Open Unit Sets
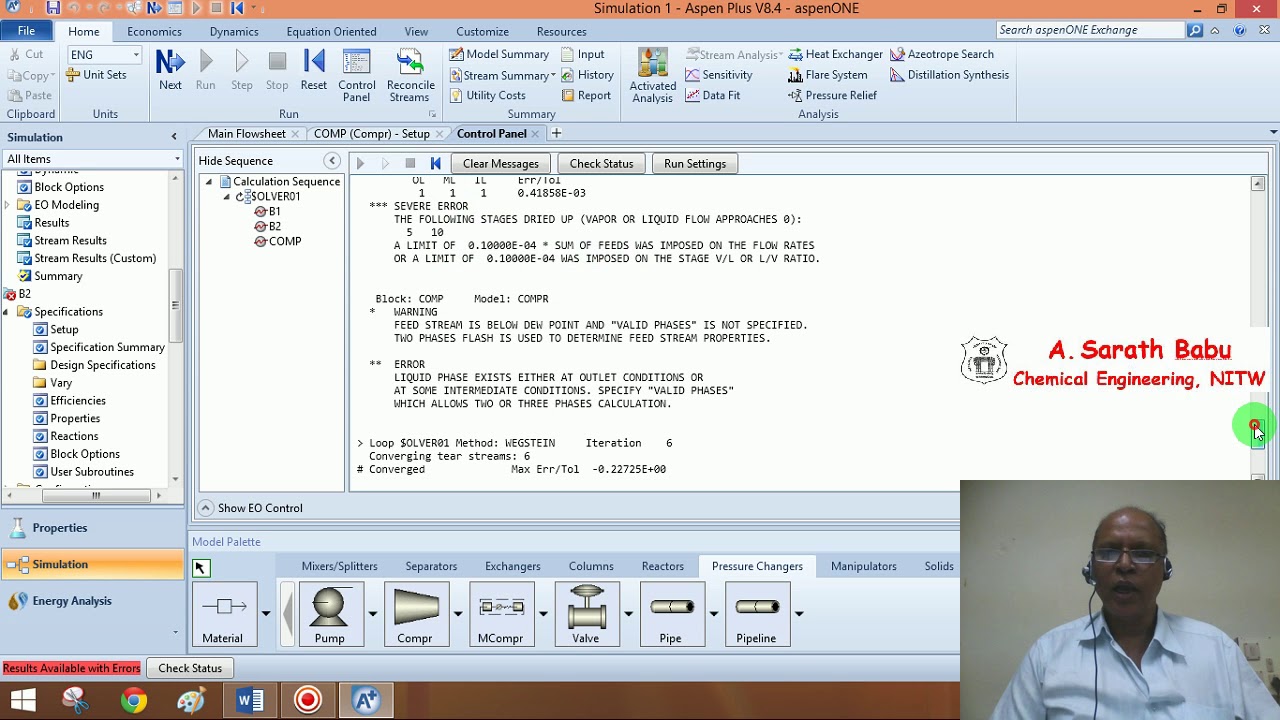This screenshot has height=720, width=1280. pos(96,75)
